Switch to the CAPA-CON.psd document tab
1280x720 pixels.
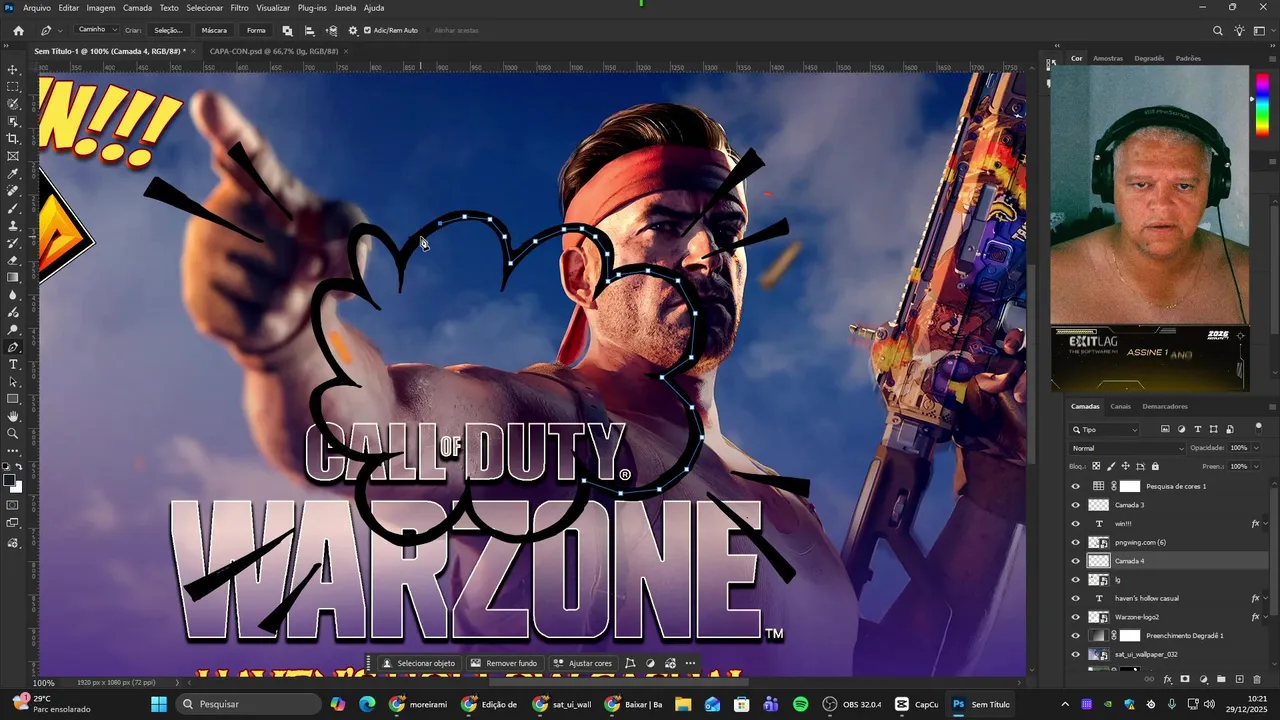pos(273,51)
